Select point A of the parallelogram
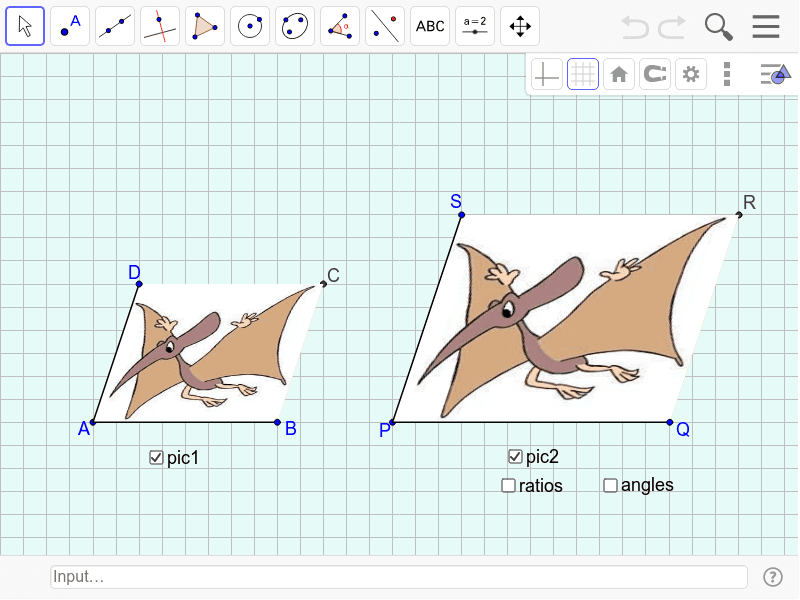 93,422
